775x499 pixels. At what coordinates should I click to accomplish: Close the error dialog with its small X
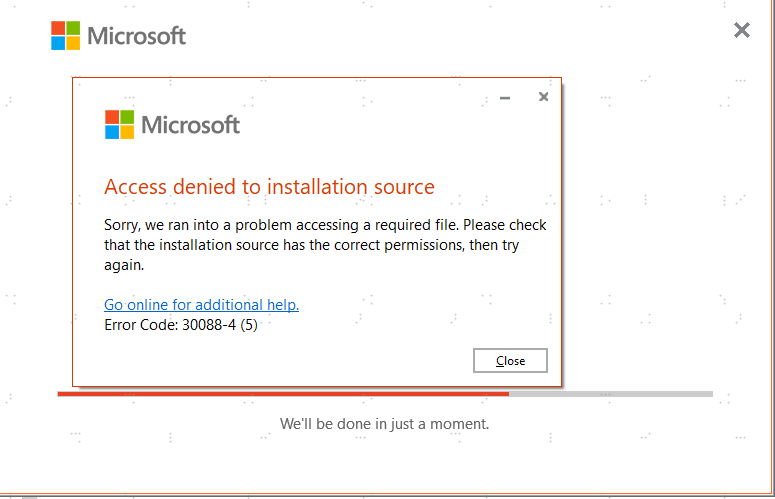(543, 97)
